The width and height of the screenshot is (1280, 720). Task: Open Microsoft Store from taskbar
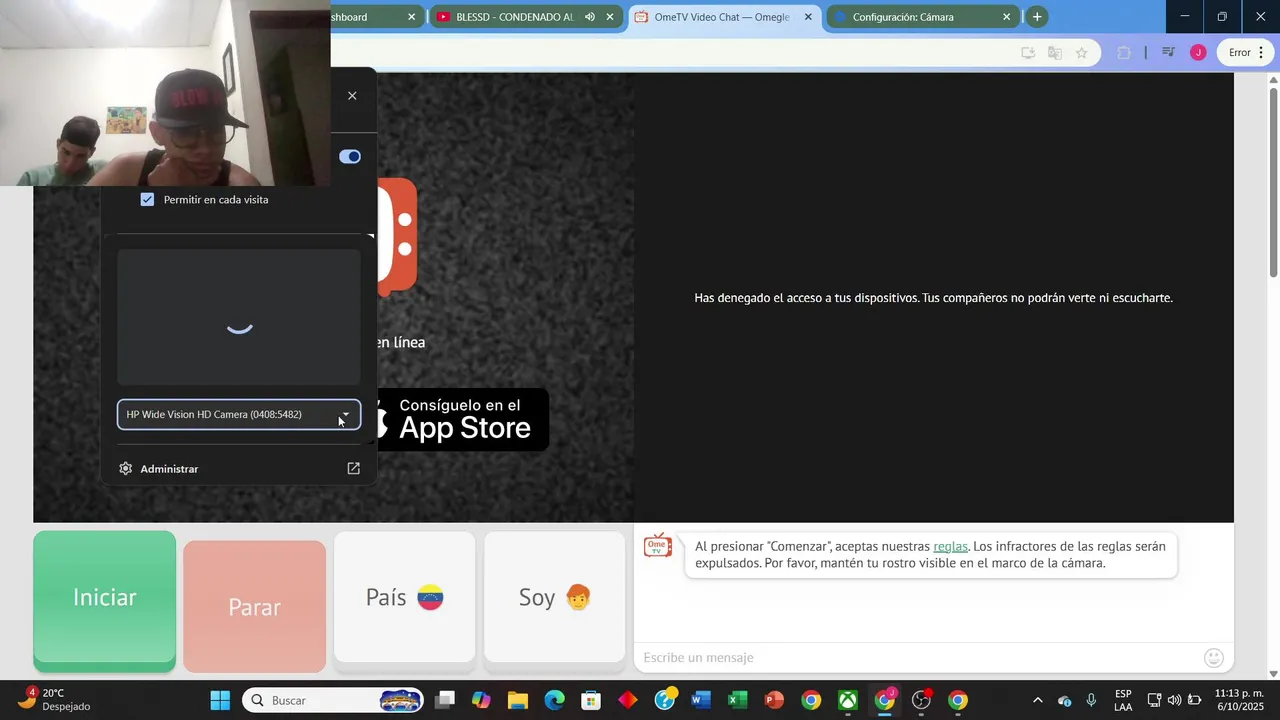[591, 700]
